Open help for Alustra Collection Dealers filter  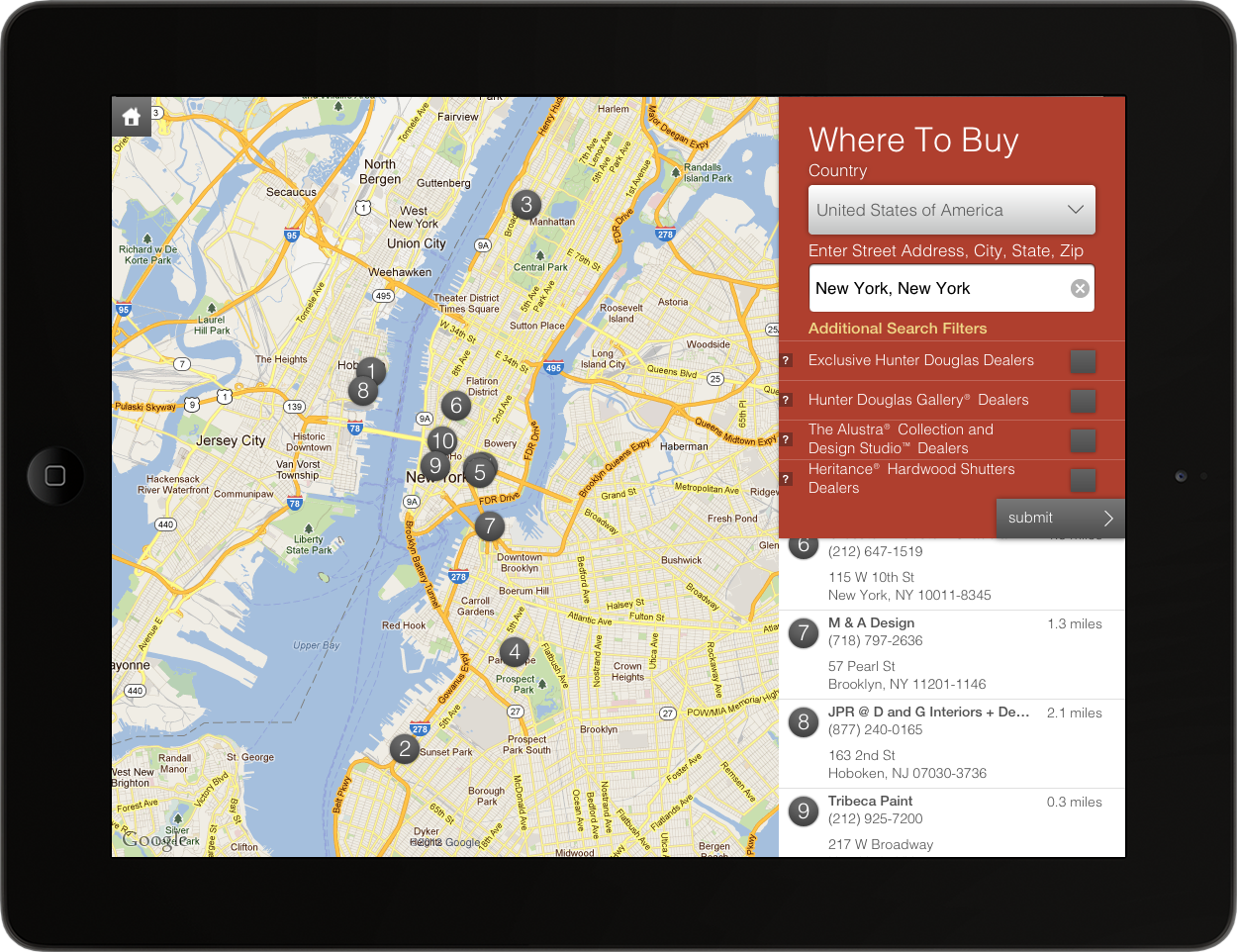(787, 439)
